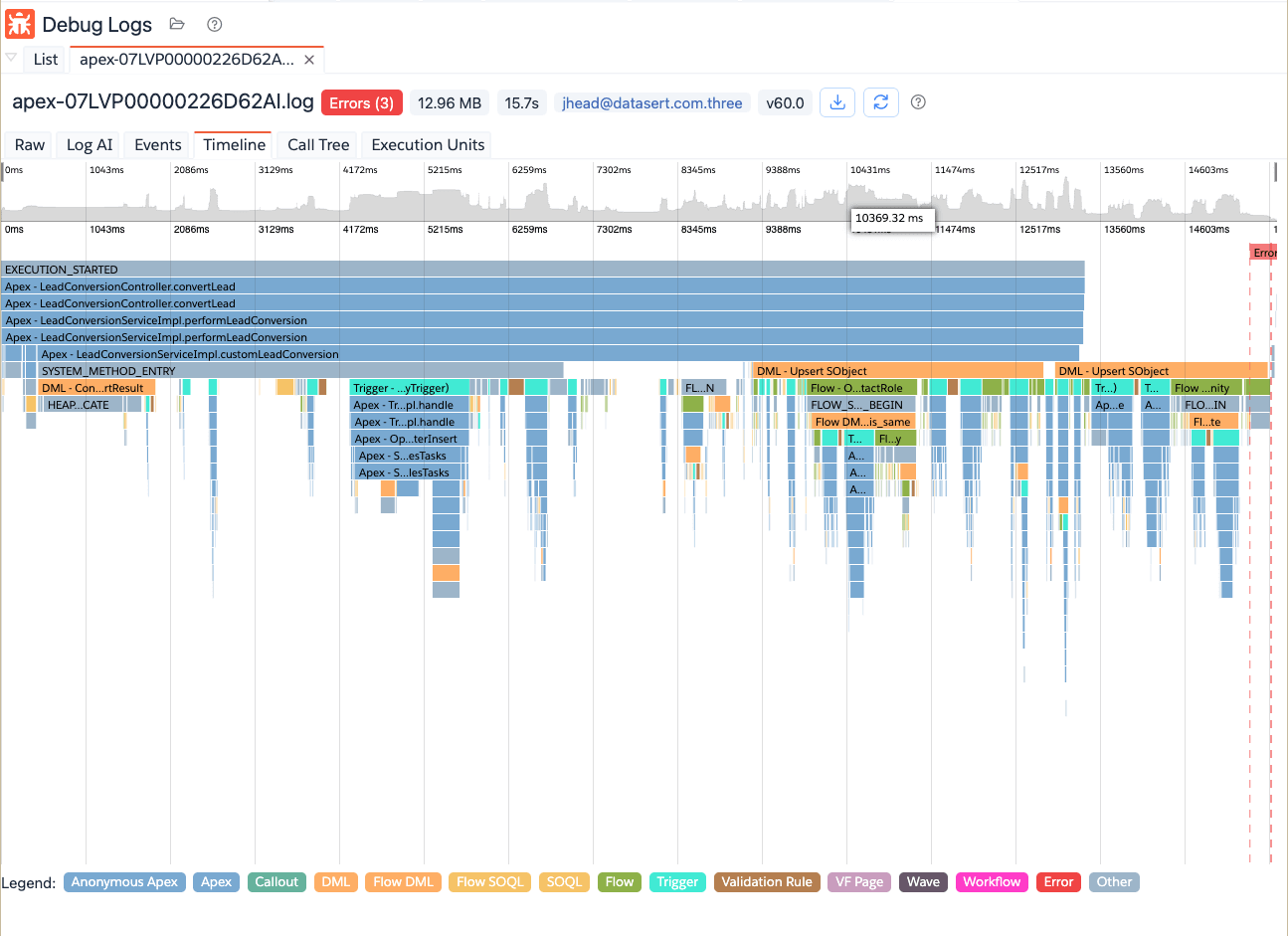The height and width of the screenshot is (936, 1288).
Task: Download the log file
Action: coord(837,102)
